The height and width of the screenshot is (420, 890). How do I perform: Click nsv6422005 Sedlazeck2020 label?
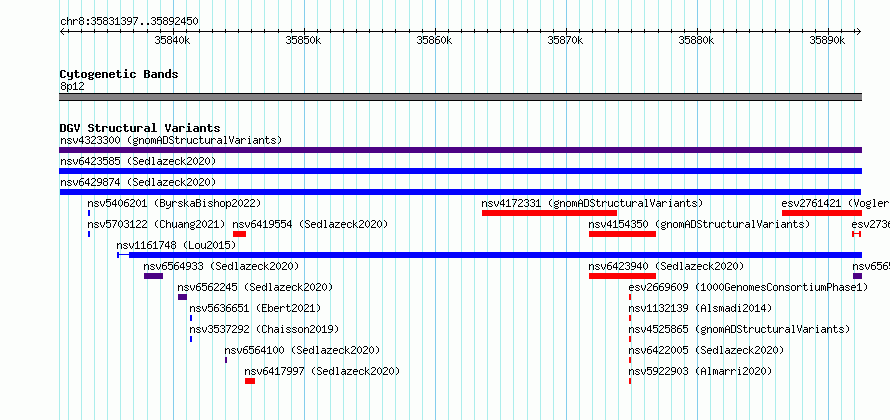(x=706, y=350)
